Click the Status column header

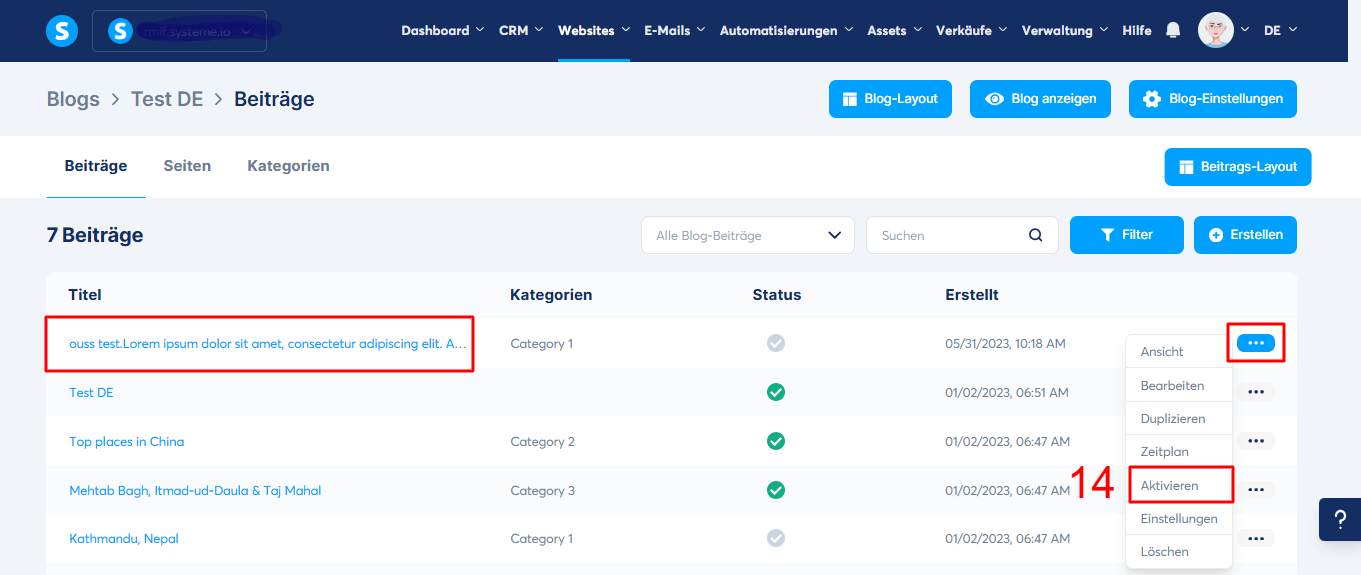777,294
